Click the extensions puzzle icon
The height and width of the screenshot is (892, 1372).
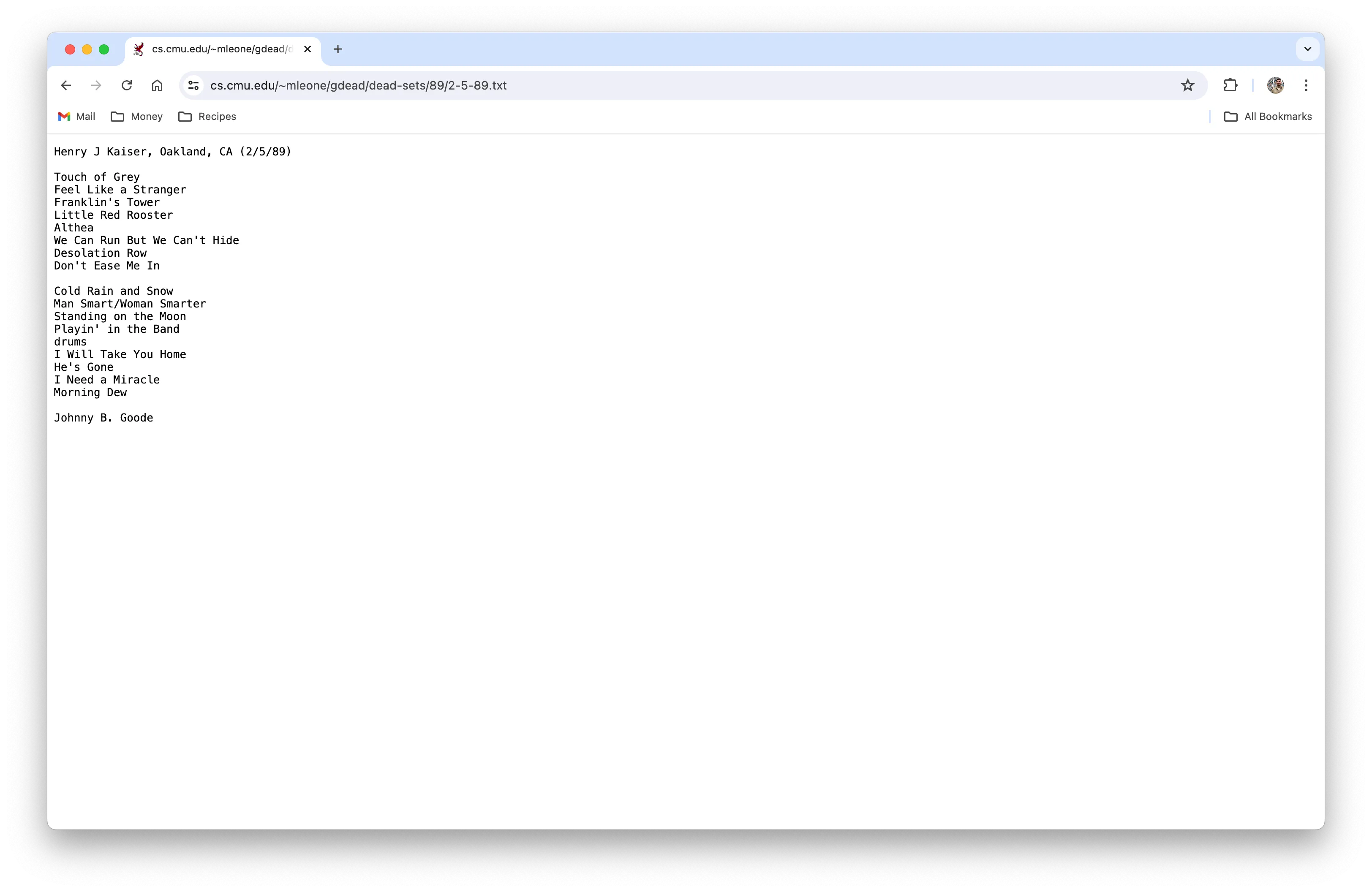(x=1232, y=85)
